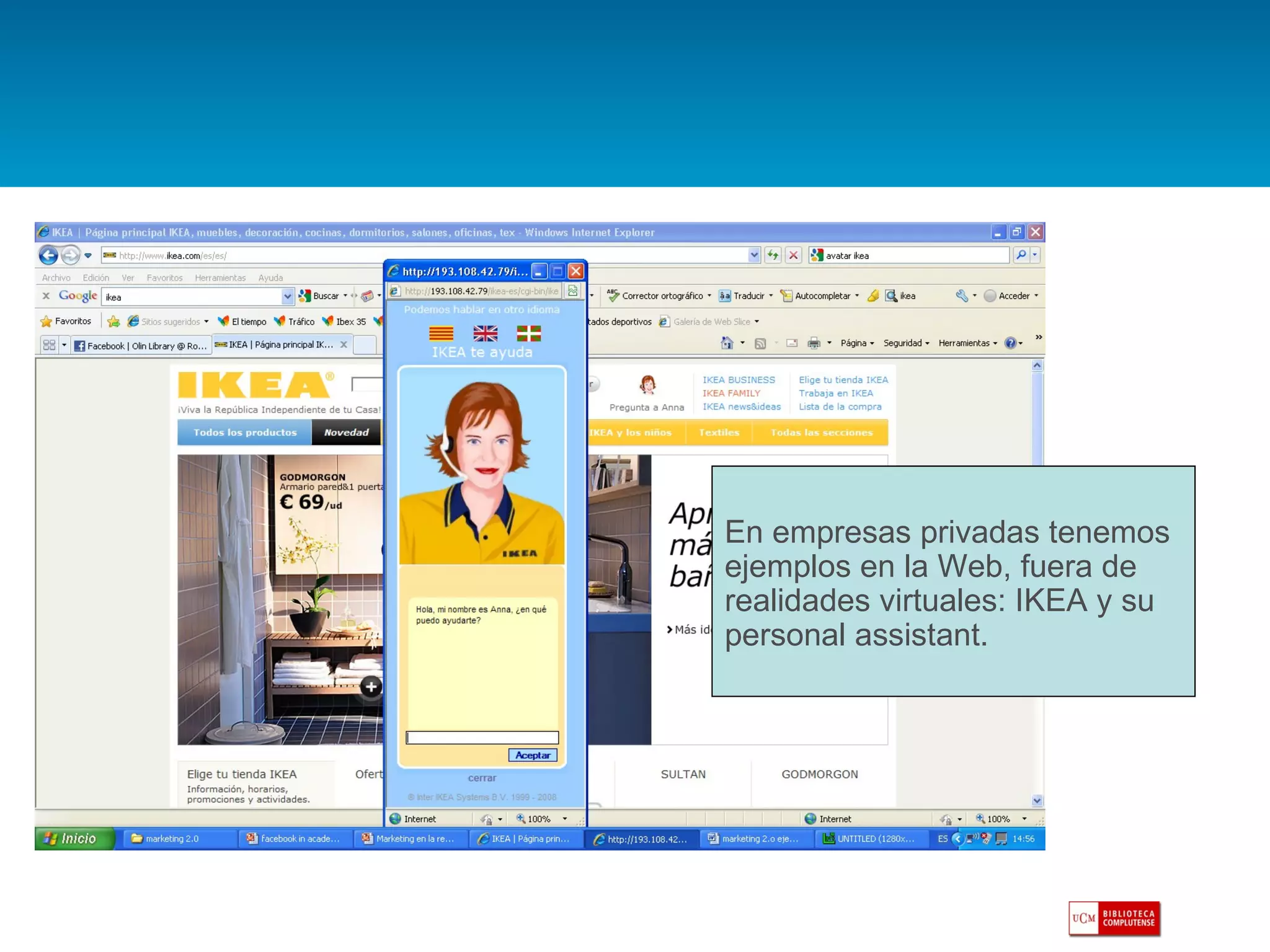Close the IKEA Página principal tab
The image size is (1270, 952).
click(344, 345)
